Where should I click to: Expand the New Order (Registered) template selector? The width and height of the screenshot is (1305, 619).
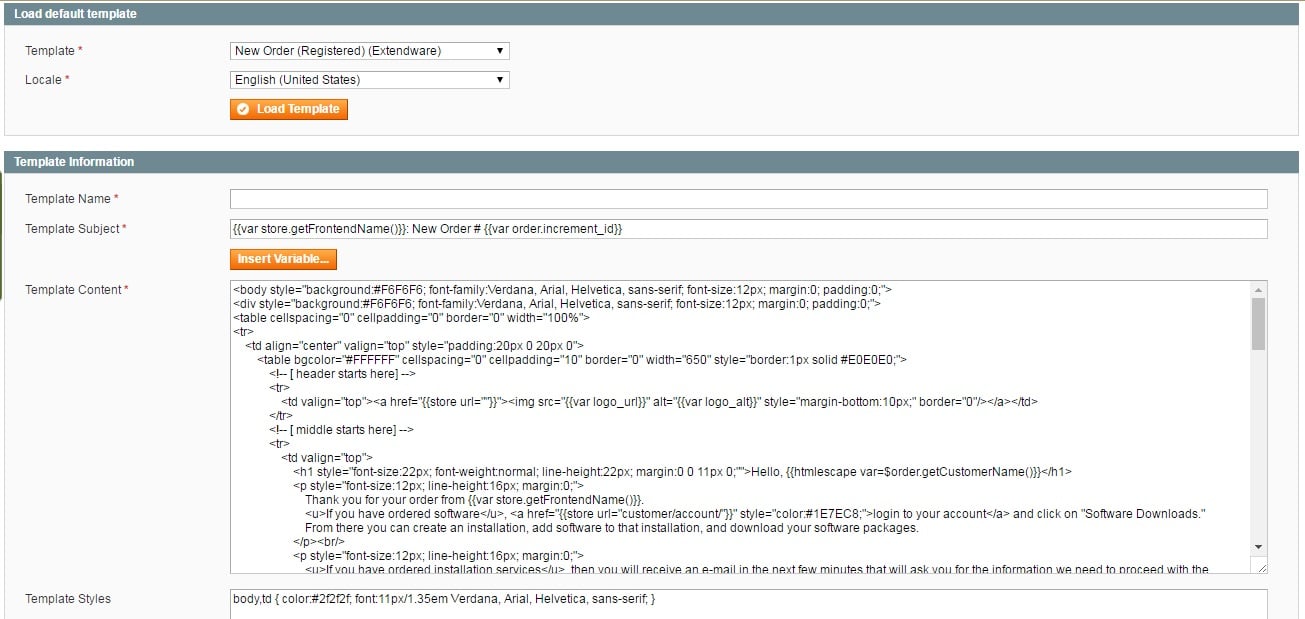click(x=370, y=50)
